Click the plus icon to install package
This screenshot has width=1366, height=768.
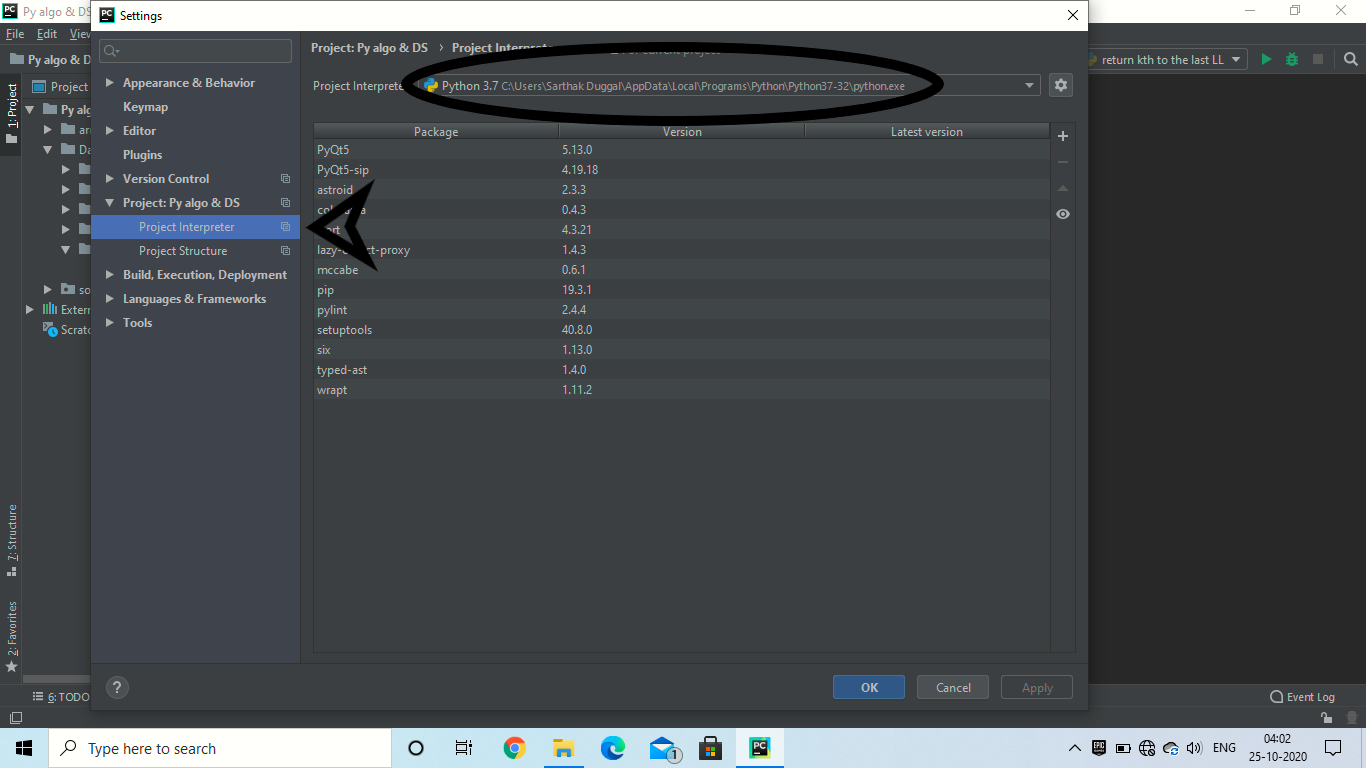[x=1063, y=136]
